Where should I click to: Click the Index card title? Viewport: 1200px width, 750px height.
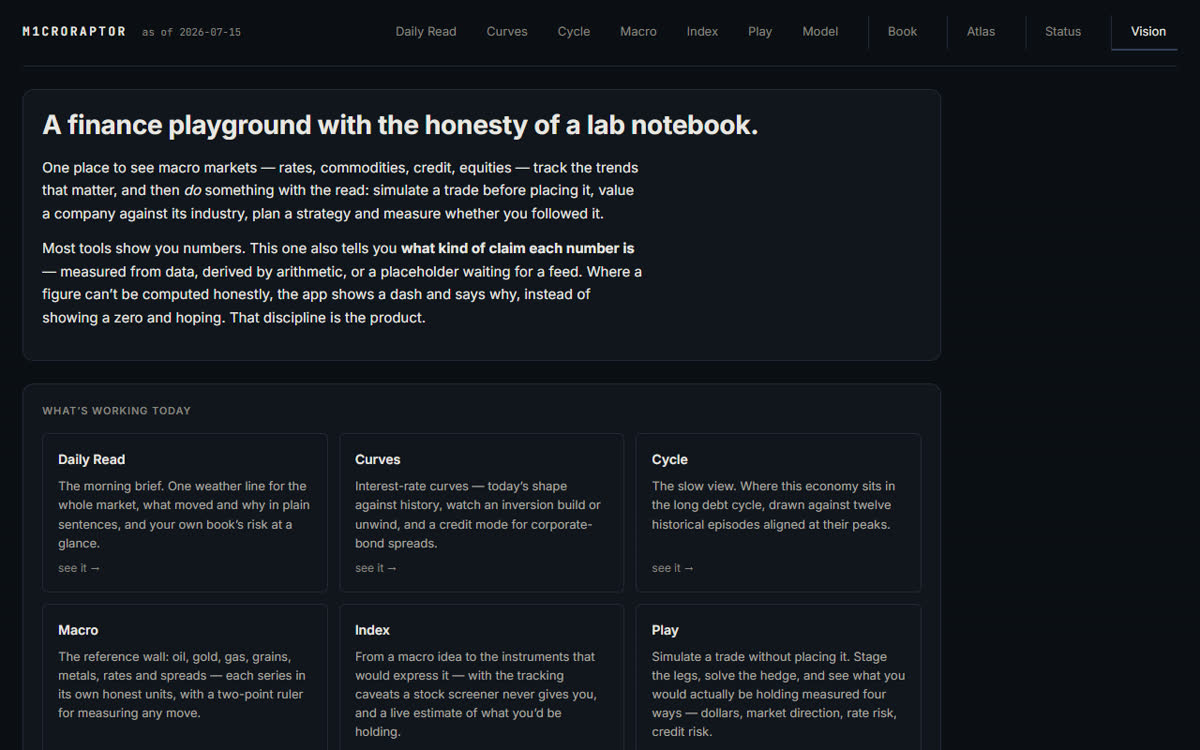pos(372,630)
